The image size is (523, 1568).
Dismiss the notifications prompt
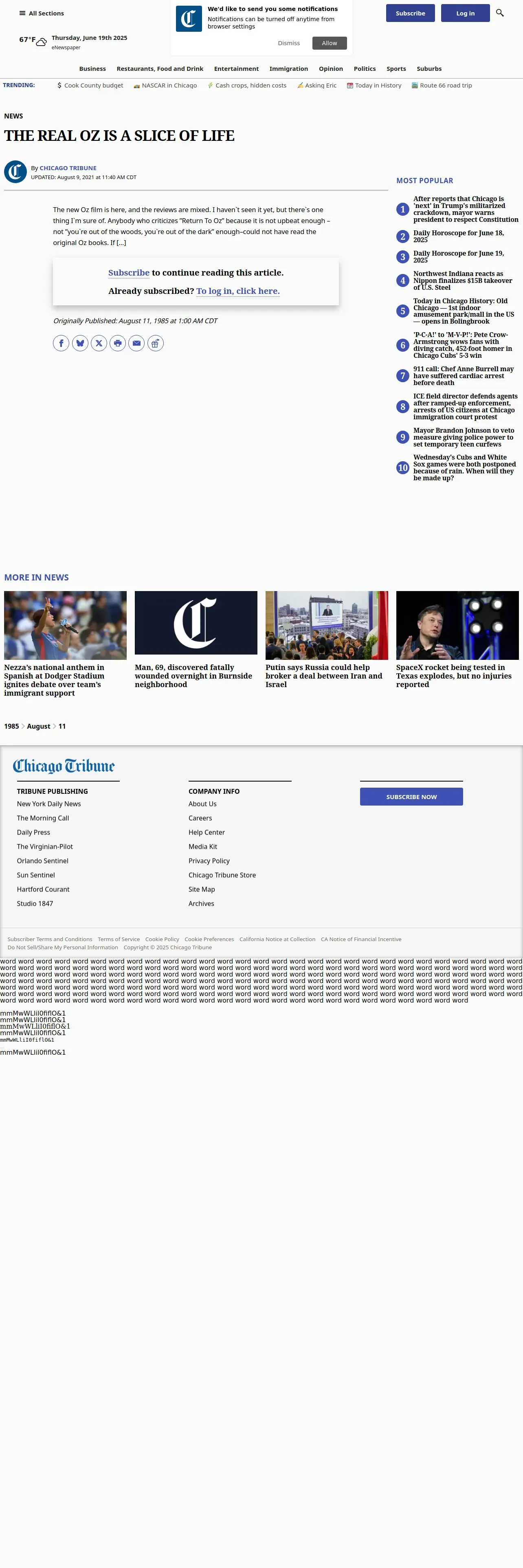[x=289, y=43]
